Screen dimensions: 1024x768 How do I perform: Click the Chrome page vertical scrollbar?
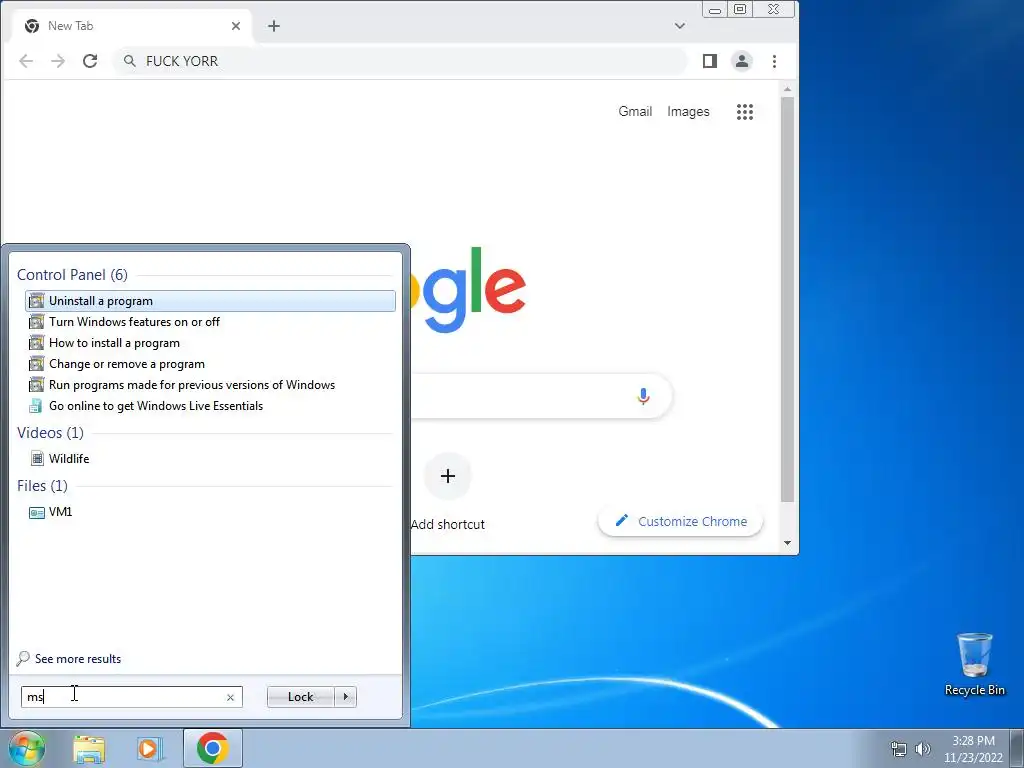788,299
